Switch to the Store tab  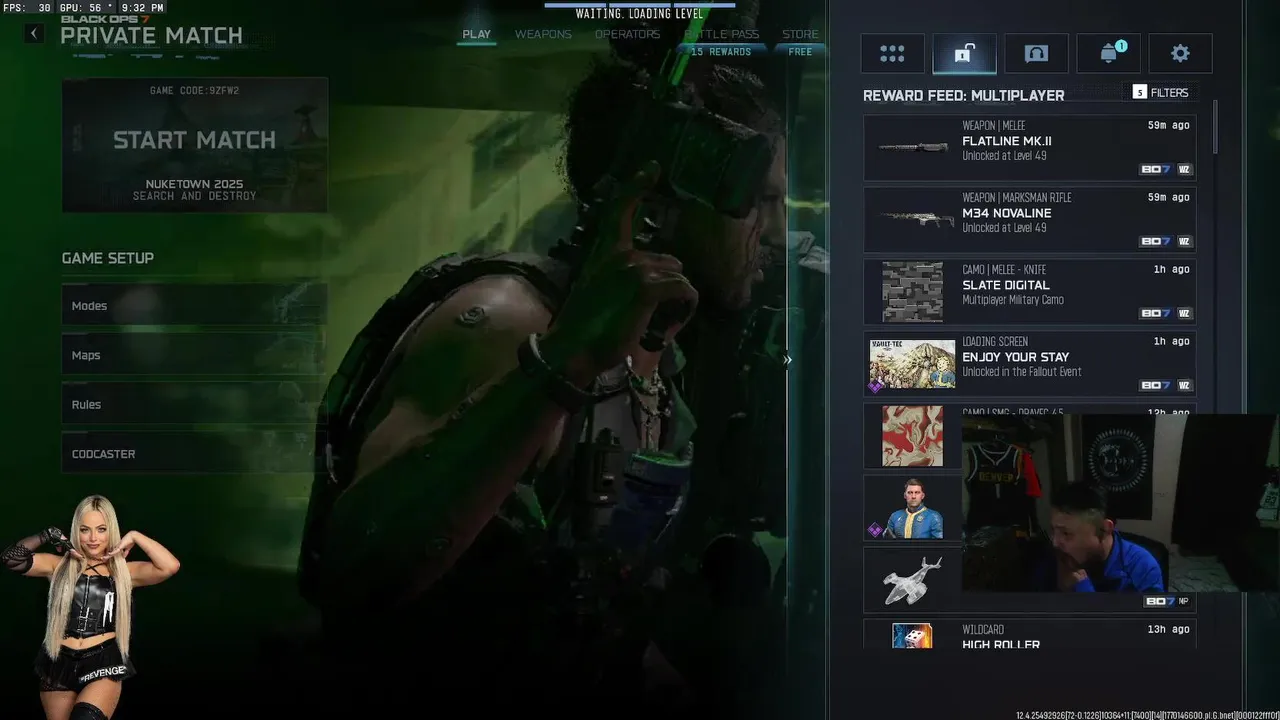pos(800,34)
